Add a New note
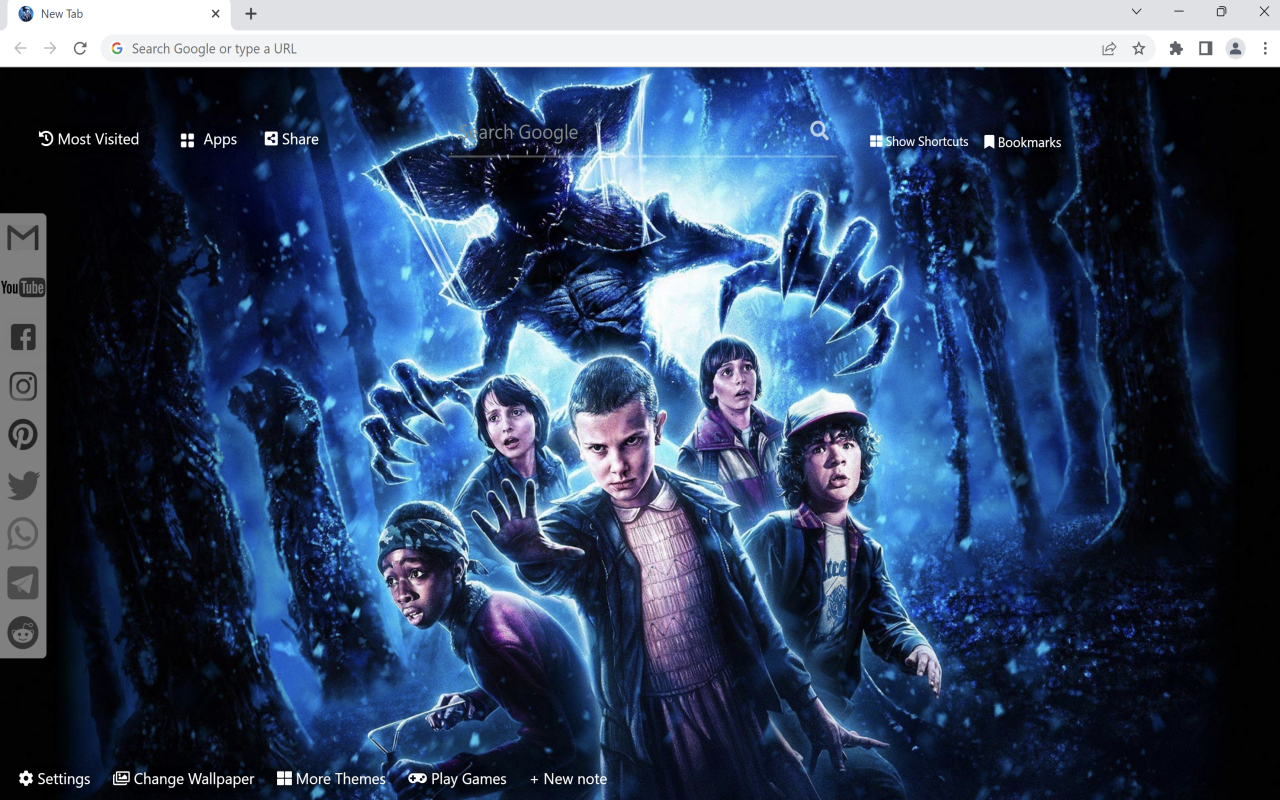Viewport: 1280px width, 800px height. 568,779
